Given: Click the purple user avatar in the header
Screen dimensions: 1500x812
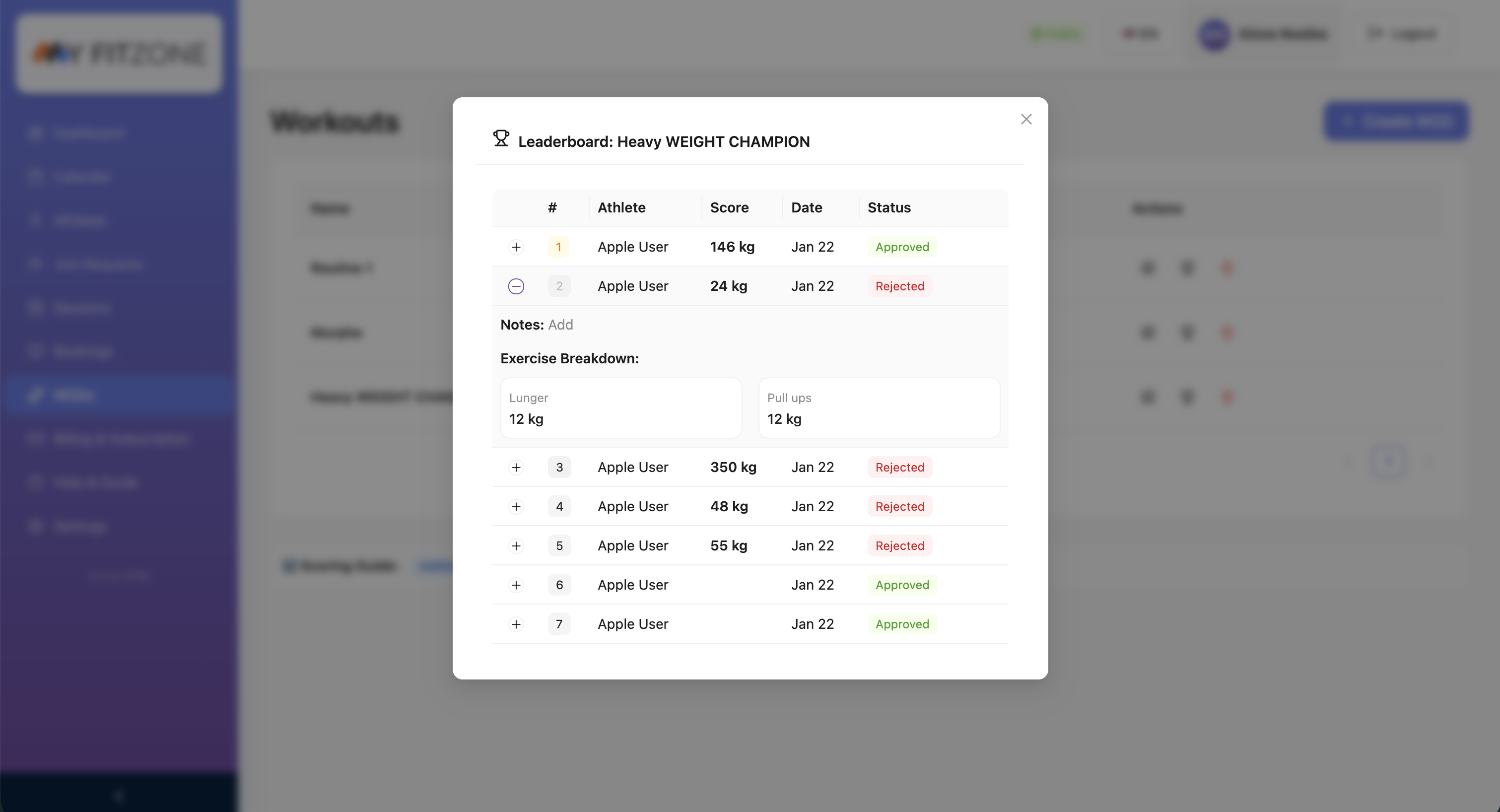Looking at the screenshot, I should pos(1215,35).
